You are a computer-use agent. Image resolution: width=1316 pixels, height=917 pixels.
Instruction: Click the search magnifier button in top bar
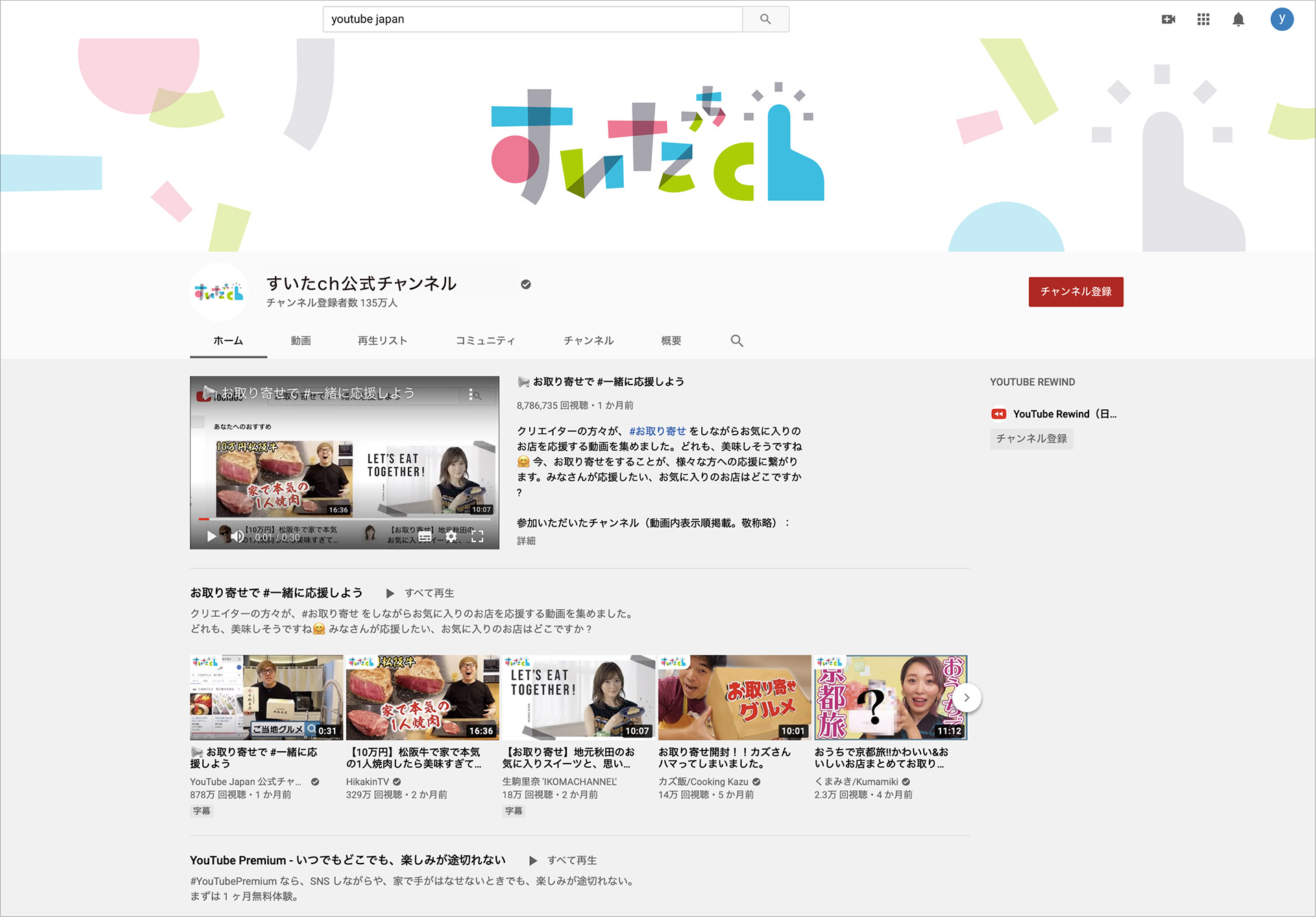(766, 19)
